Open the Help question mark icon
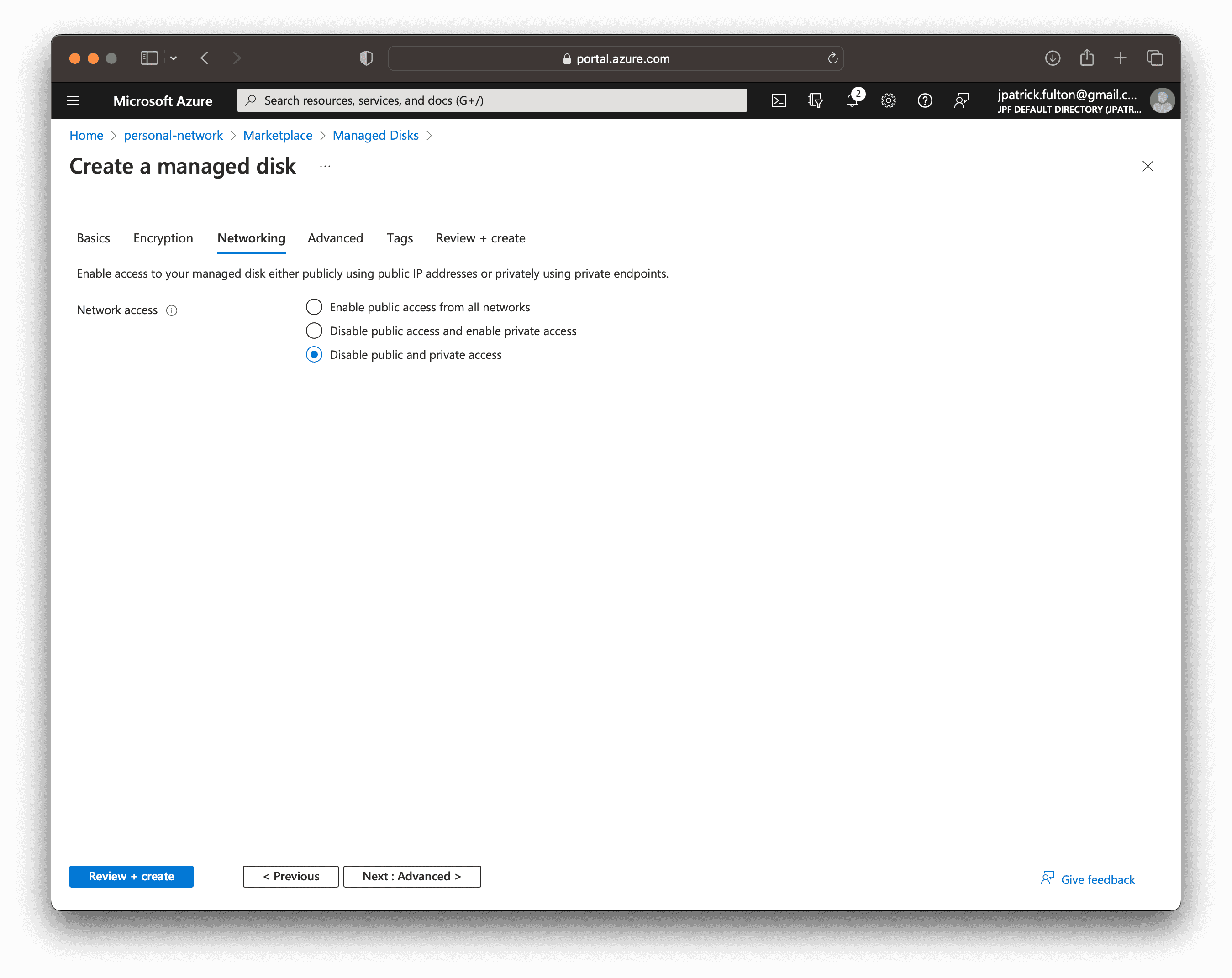 click(925, 100)
